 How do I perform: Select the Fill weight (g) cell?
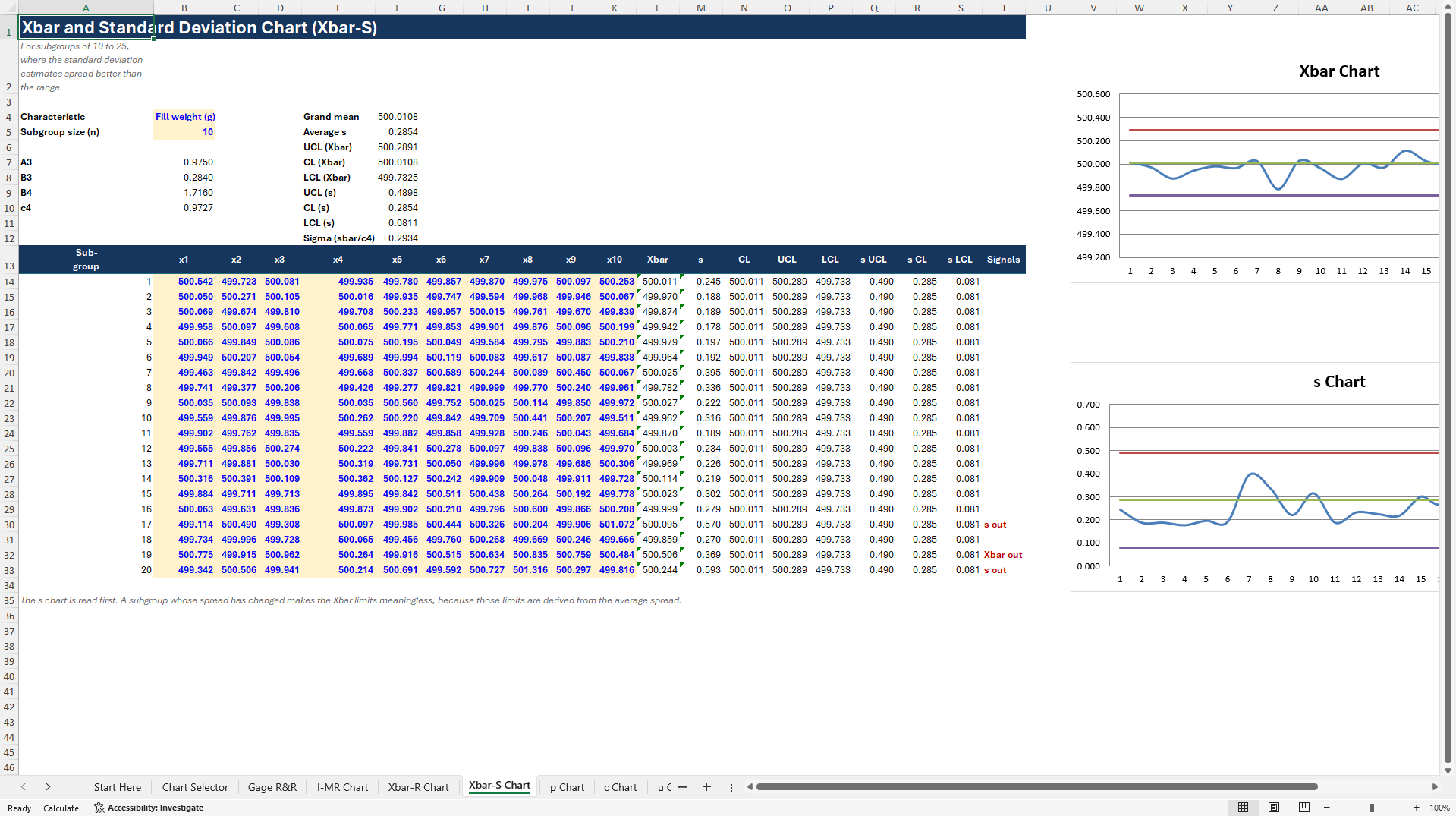point(185,116)
